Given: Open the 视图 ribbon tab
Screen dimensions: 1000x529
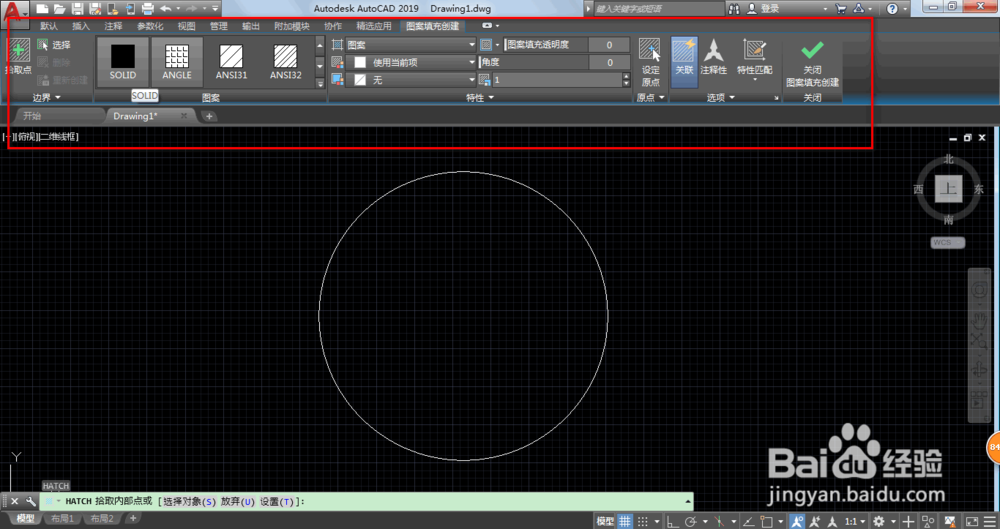Looking at the screenshot, I should tap(186, 26).
